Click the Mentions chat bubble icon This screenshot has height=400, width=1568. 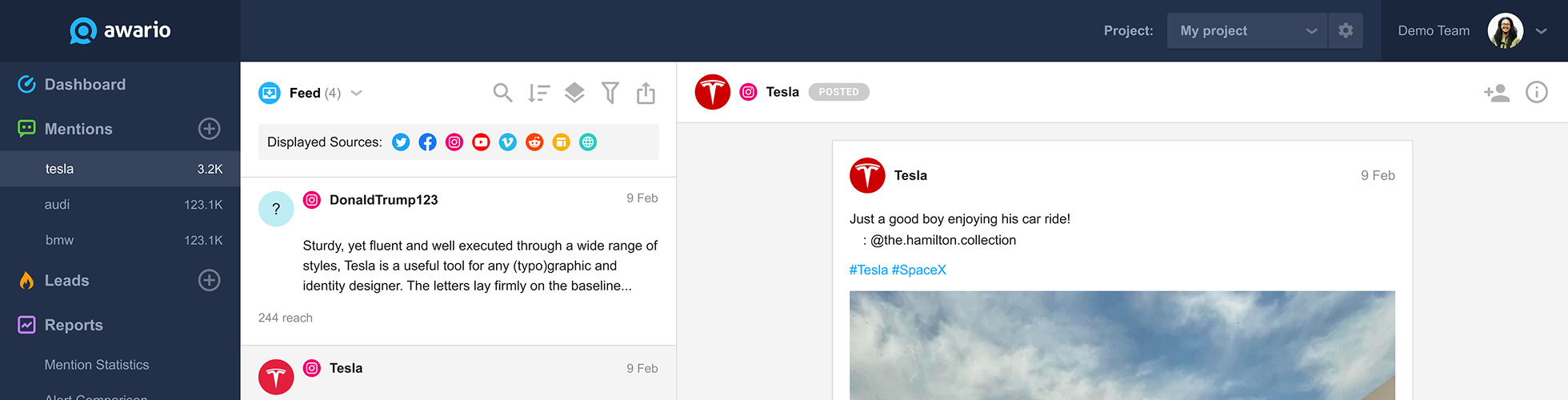(x=26, y=129)
